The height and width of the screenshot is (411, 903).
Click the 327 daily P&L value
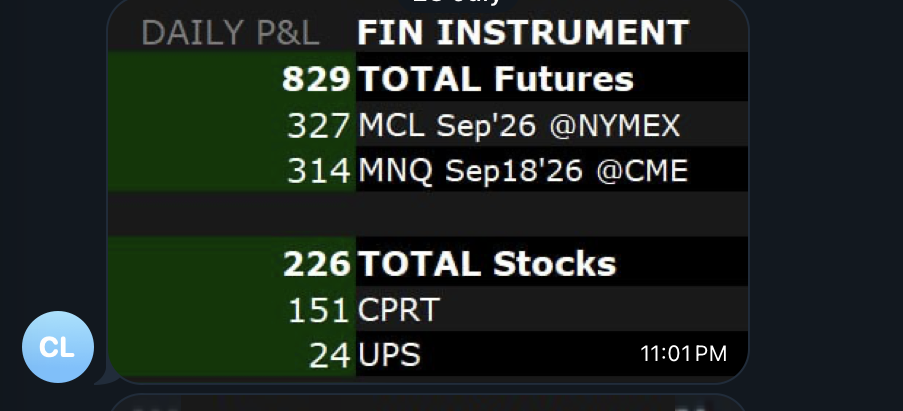(318, 125)
